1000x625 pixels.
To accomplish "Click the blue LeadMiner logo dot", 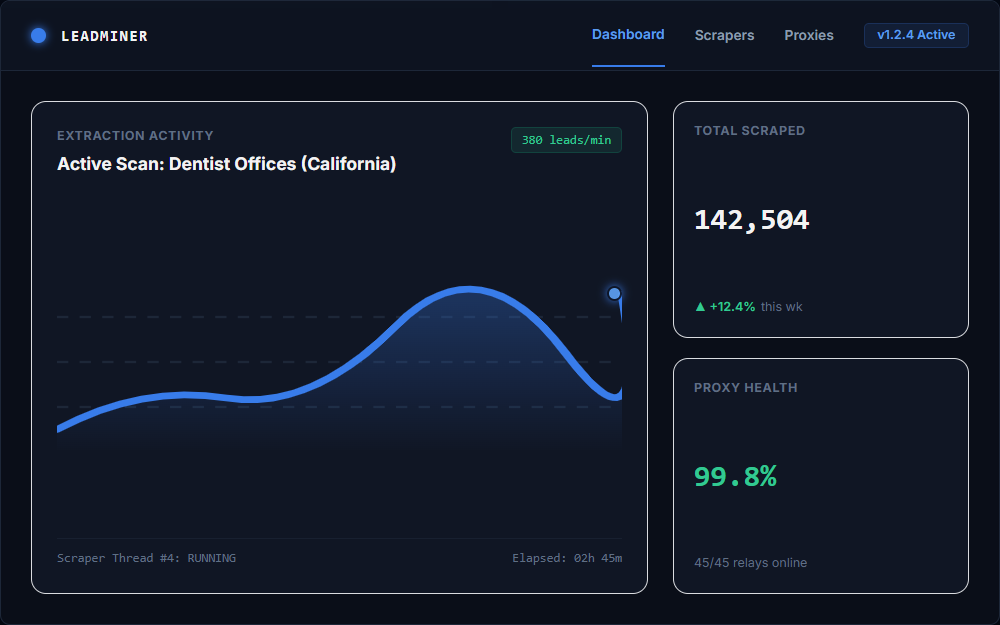I will [x=38, y=36].
